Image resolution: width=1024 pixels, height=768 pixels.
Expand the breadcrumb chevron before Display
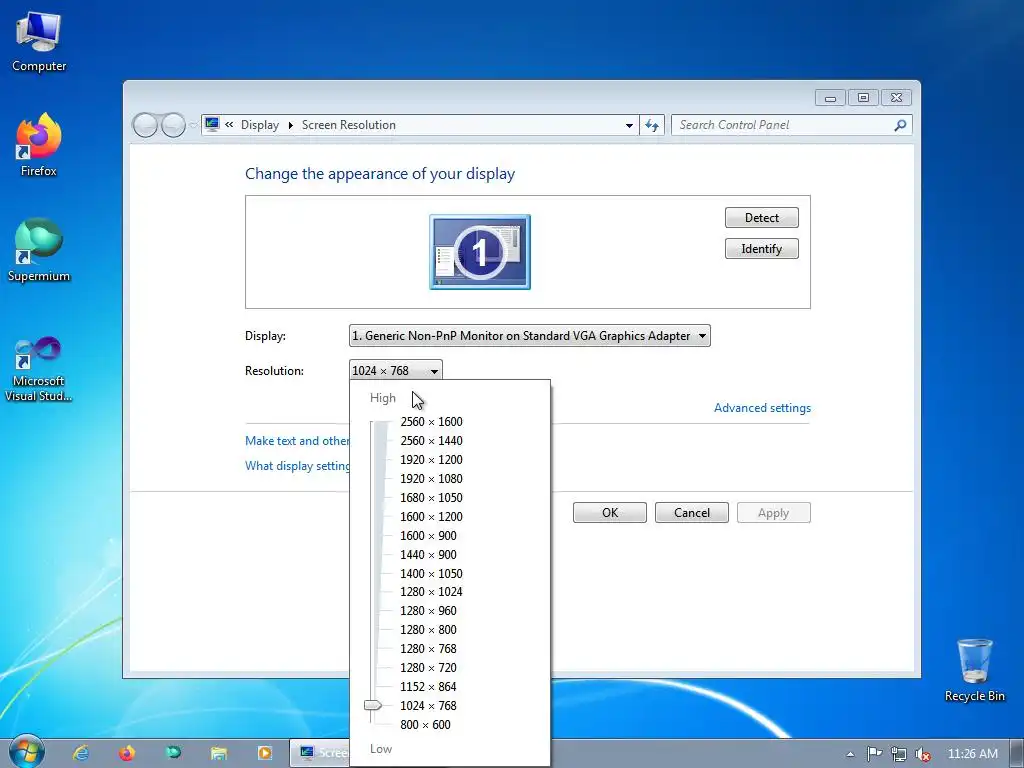(229, 124)
